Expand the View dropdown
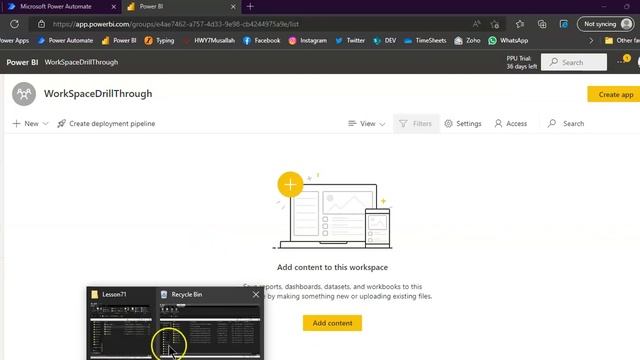 [x=367, y=124]
